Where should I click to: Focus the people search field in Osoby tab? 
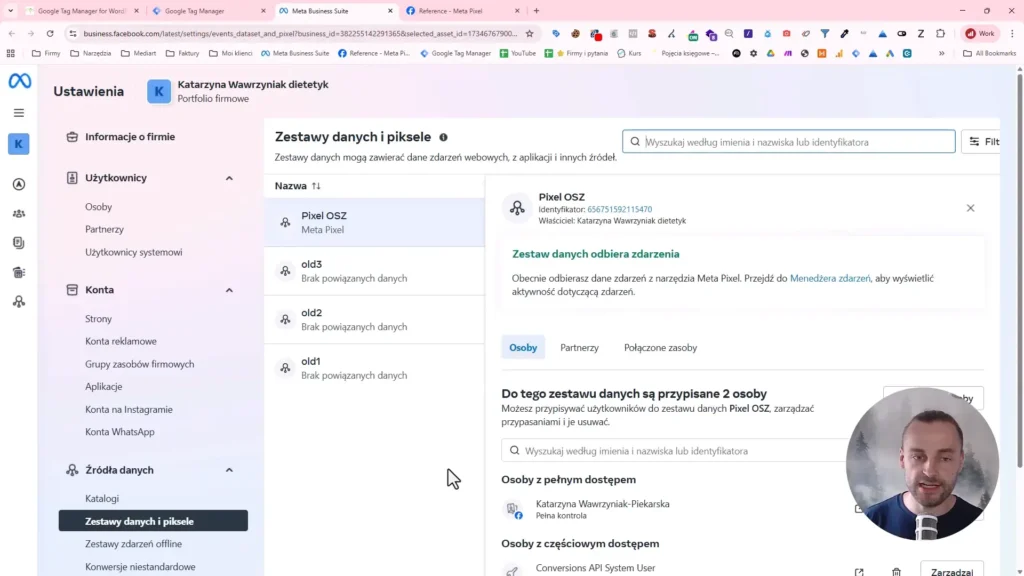676,451
